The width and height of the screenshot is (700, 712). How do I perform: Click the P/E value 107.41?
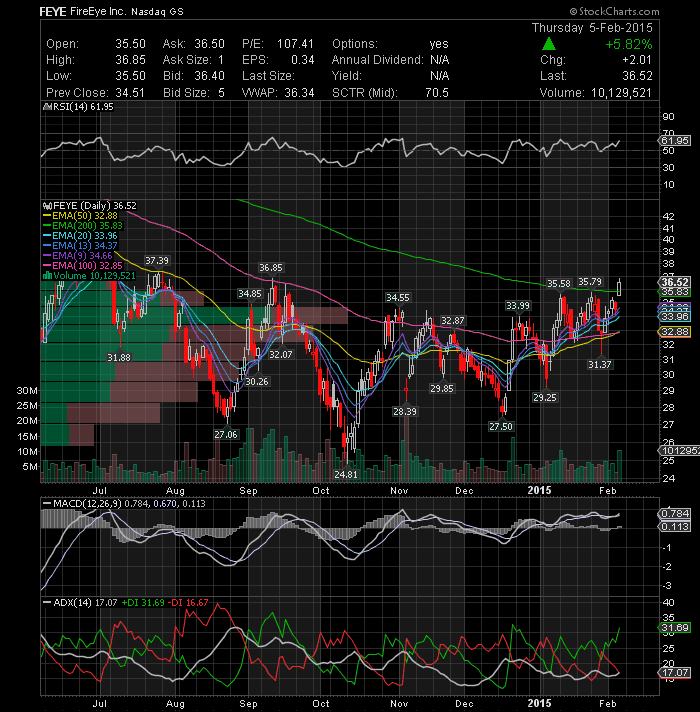tap(296, 44)
